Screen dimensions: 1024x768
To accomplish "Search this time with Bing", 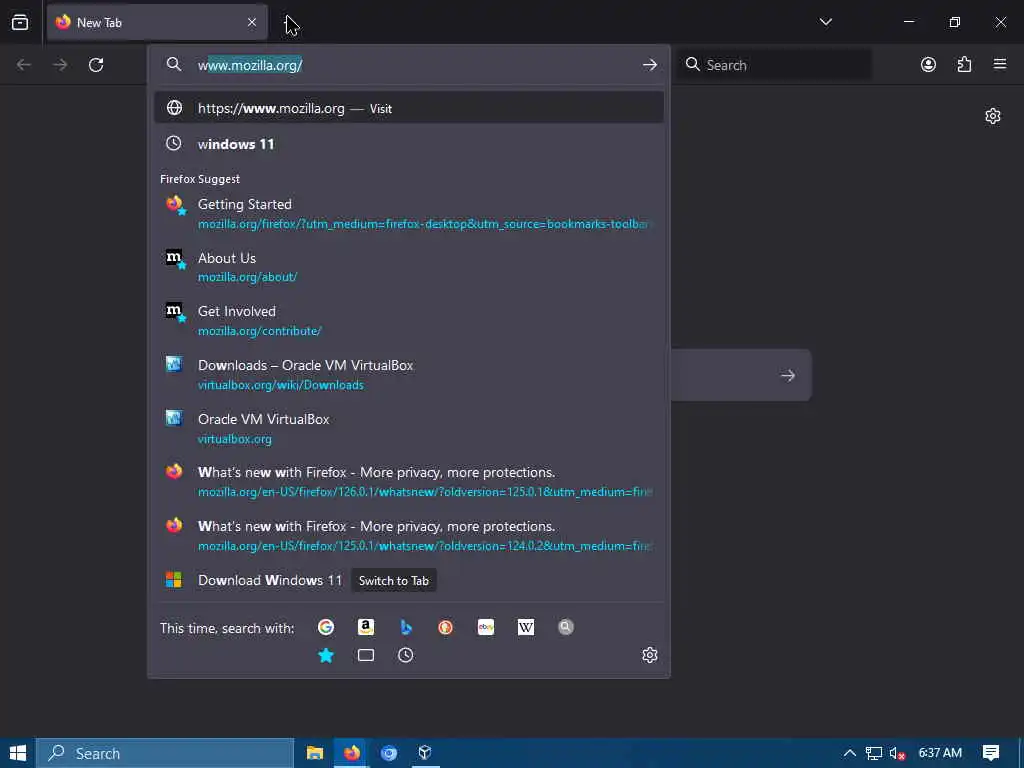I will tap(406, 628).
